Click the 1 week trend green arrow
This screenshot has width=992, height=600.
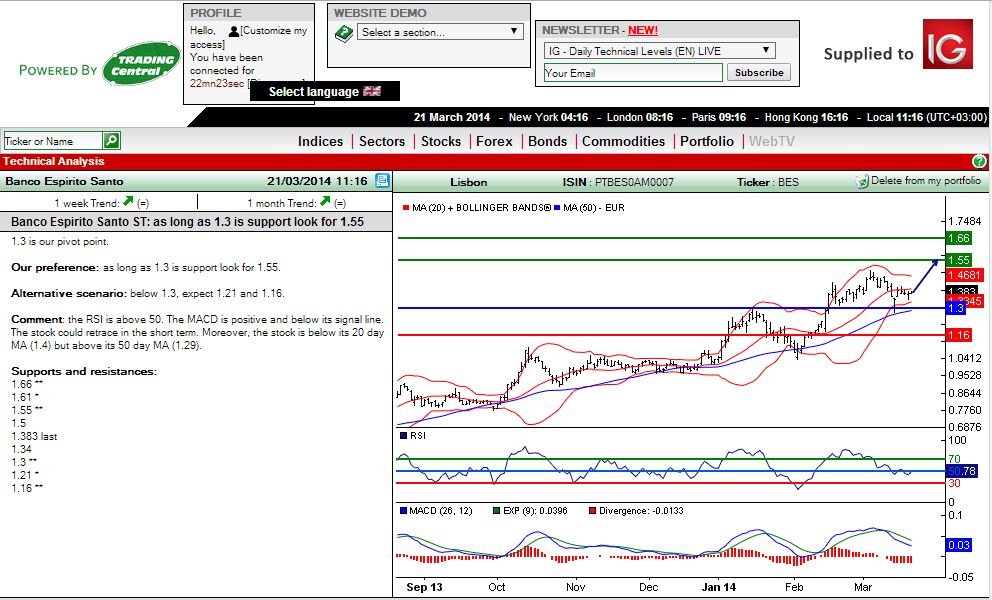click(x=127, y=202)
